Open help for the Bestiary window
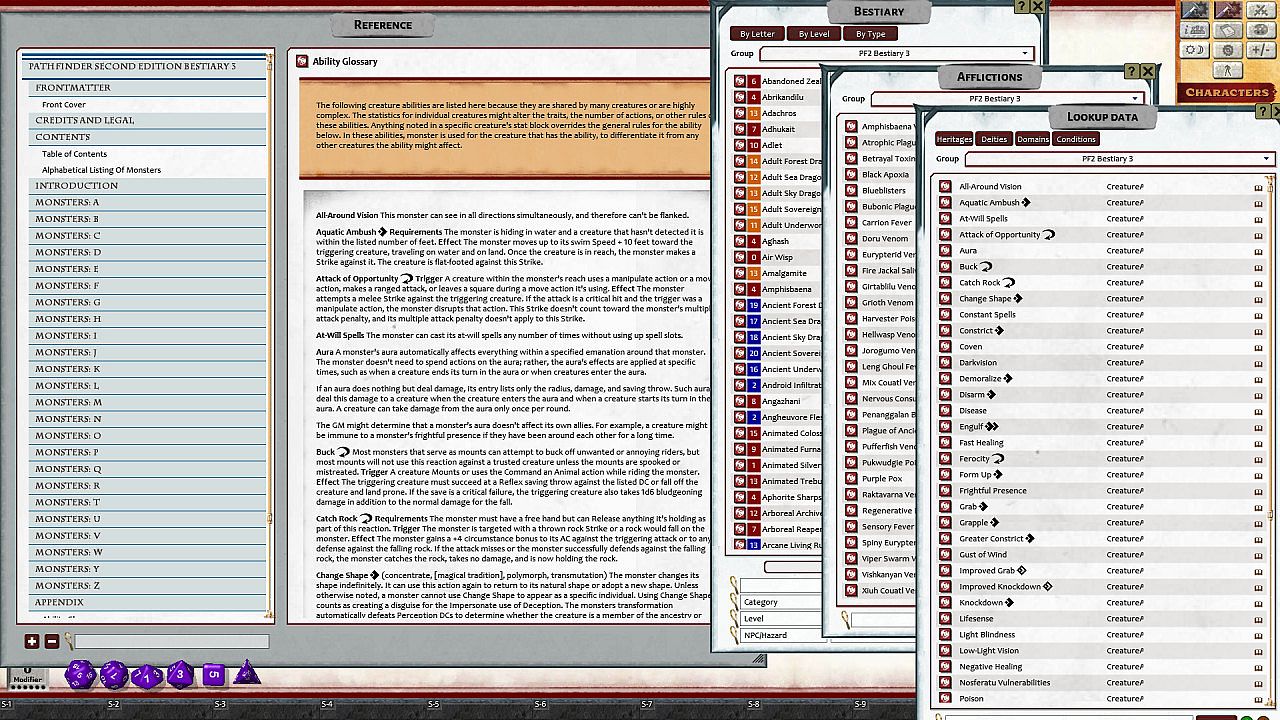This screenshot has width=1280, height=720. coord(1021,7)
